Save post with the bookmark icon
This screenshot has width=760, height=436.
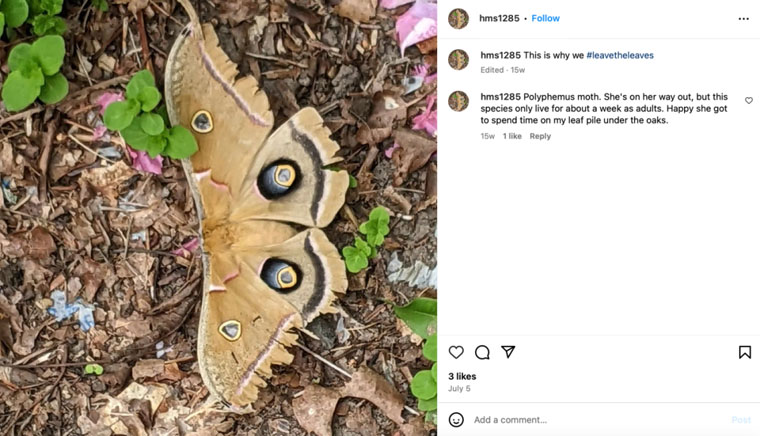coord(745,352)
